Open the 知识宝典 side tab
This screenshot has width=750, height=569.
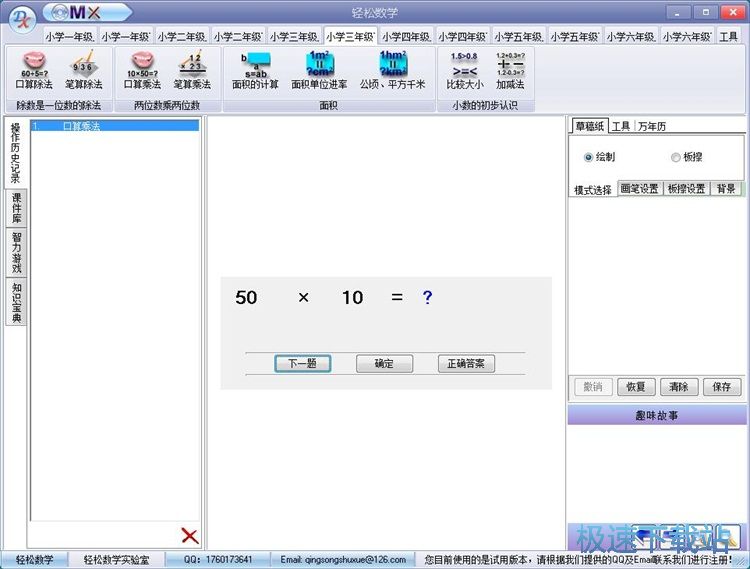(x=16, y=302)
